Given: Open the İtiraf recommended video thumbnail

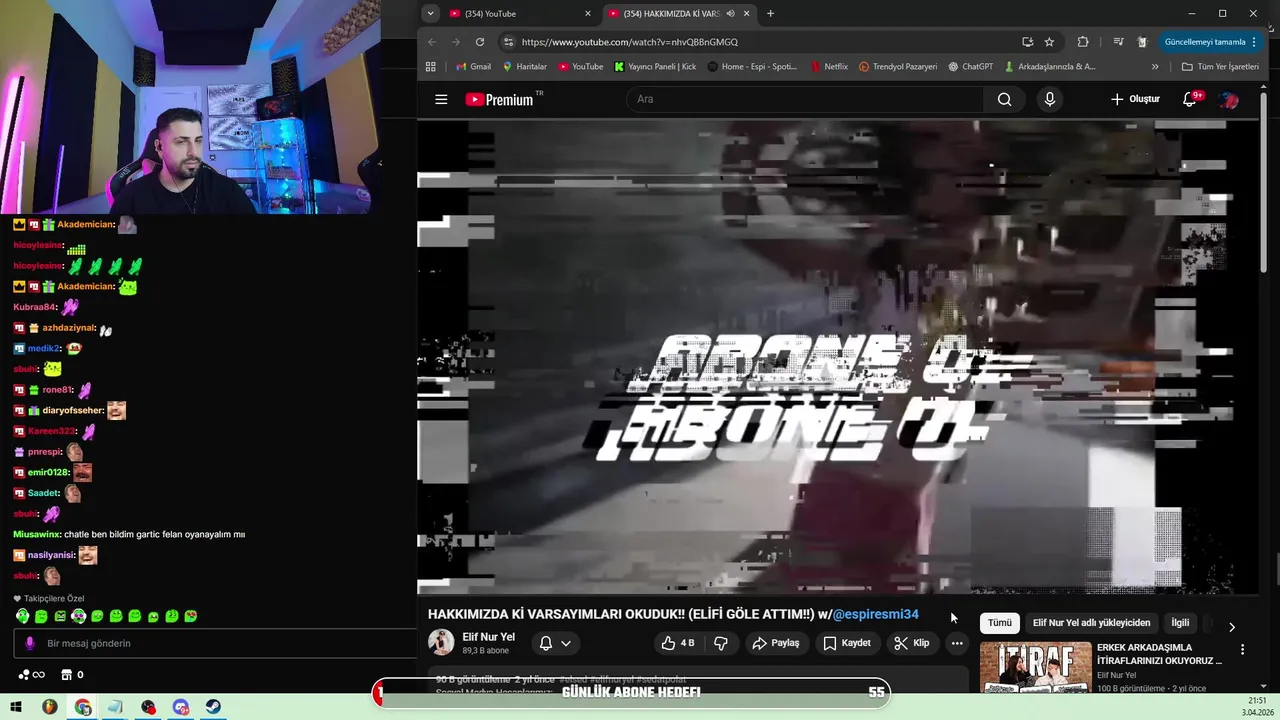Looking at the screenshot, I should click(1035, 668).
